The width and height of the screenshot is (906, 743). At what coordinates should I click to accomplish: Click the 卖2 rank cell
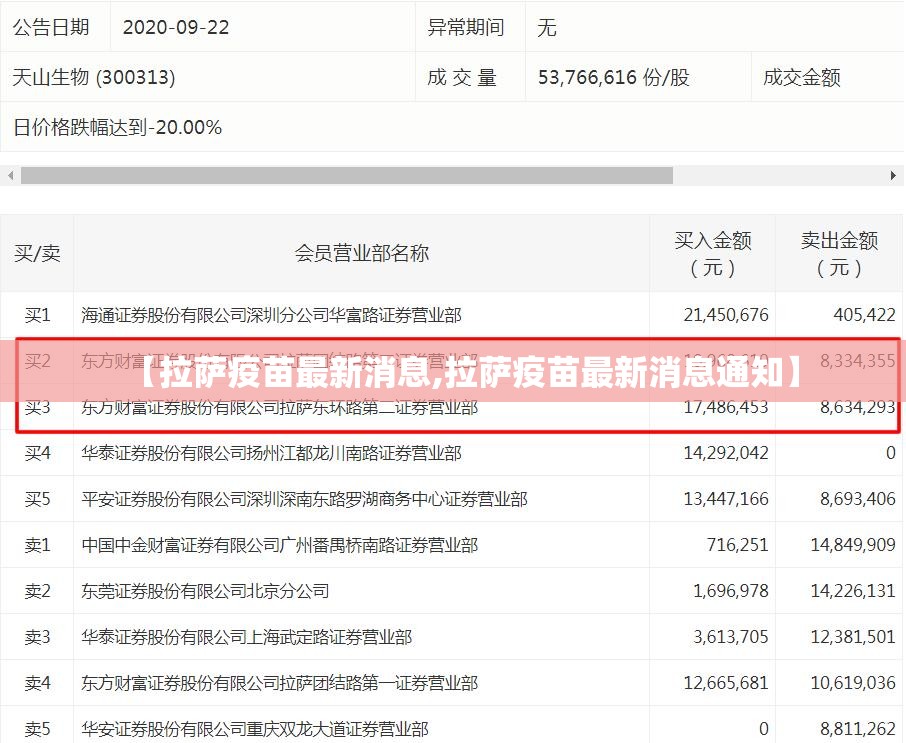point(37,591)
